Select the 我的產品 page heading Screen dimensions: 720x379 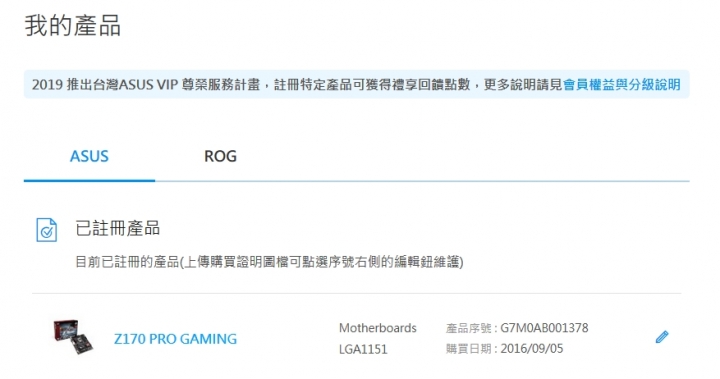click(73, 25)
